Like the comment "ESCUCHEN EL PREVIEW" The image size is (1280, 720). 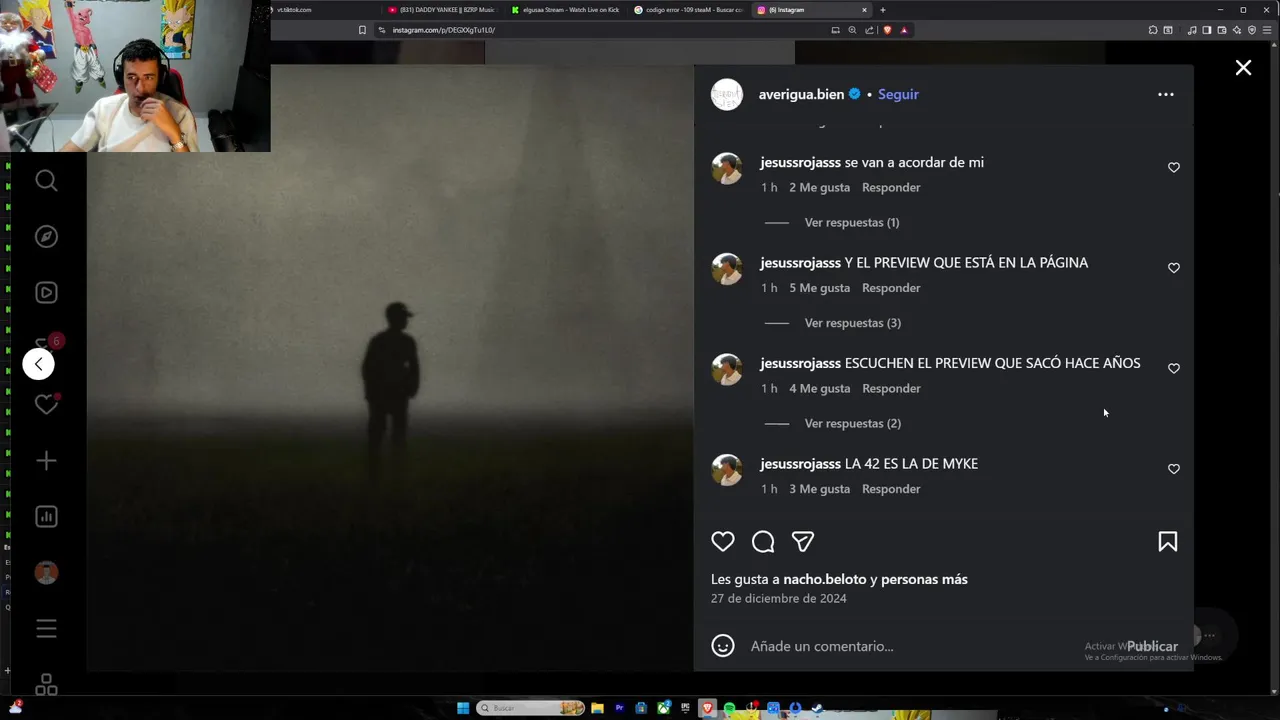pos(1174,369)
